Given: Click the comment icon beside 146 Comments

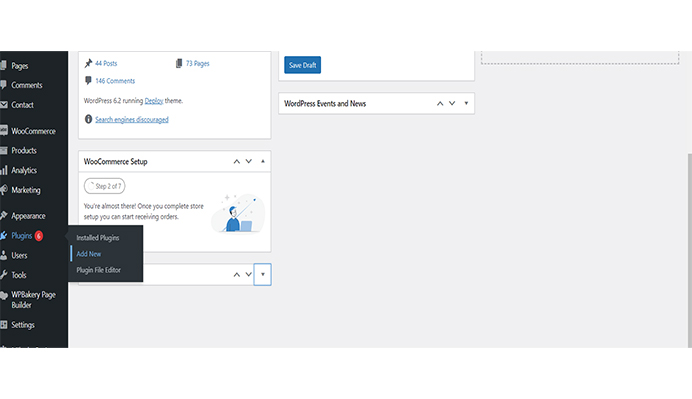Looking at the screenshot, I should pos(88,80).
